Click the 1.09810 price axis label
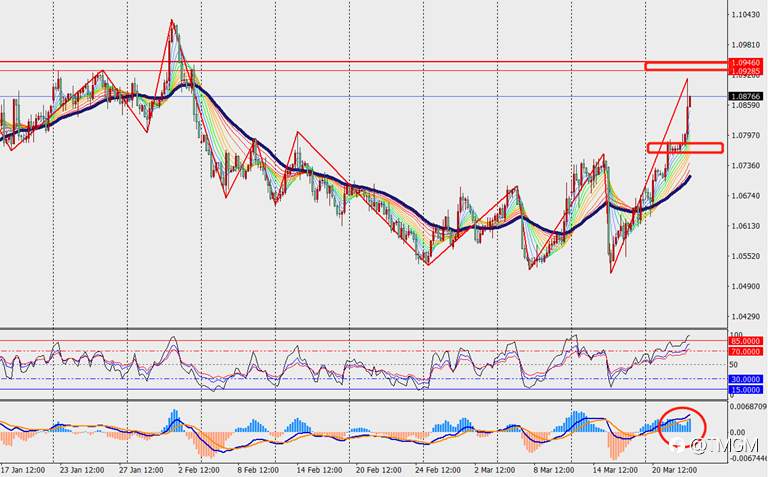 pos(746,45)
